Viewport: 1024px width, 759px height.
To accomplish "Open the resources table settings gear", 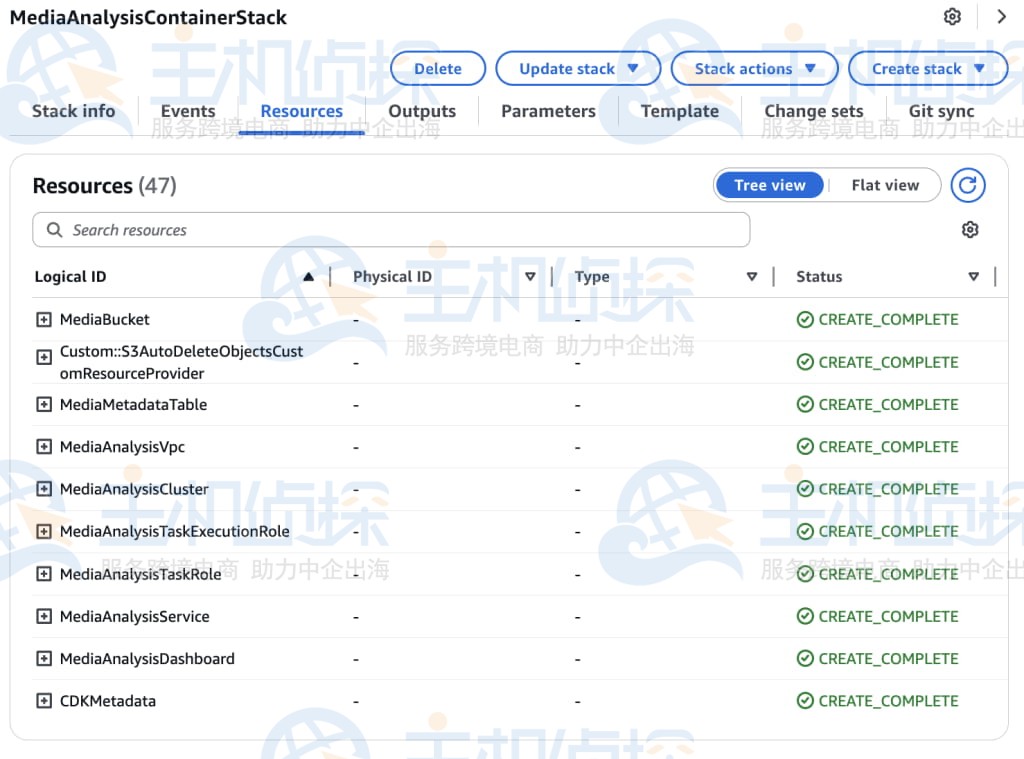I will click(x=969, y=230).
